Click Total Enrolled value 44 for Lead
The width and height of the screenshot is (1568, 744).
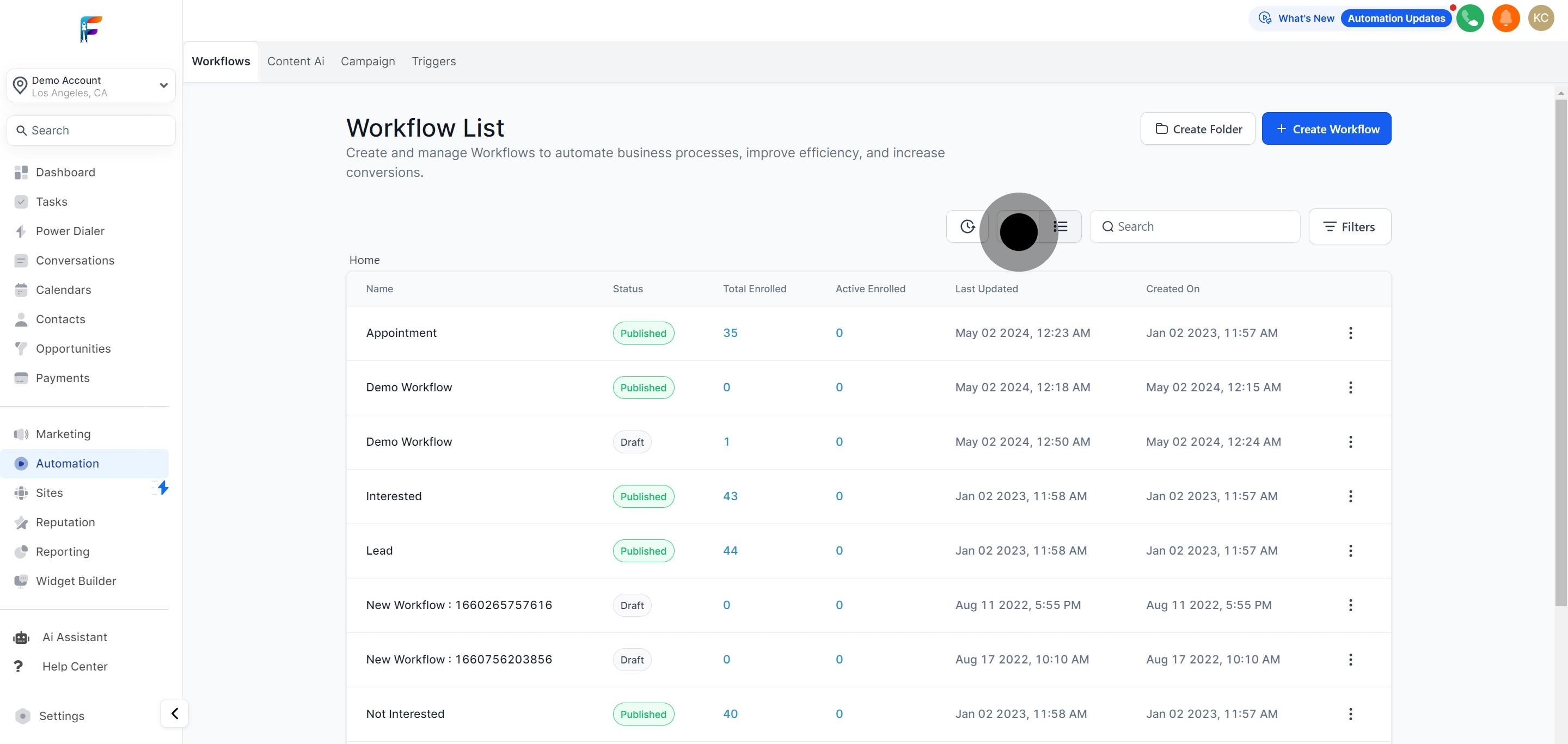point(730,551)
